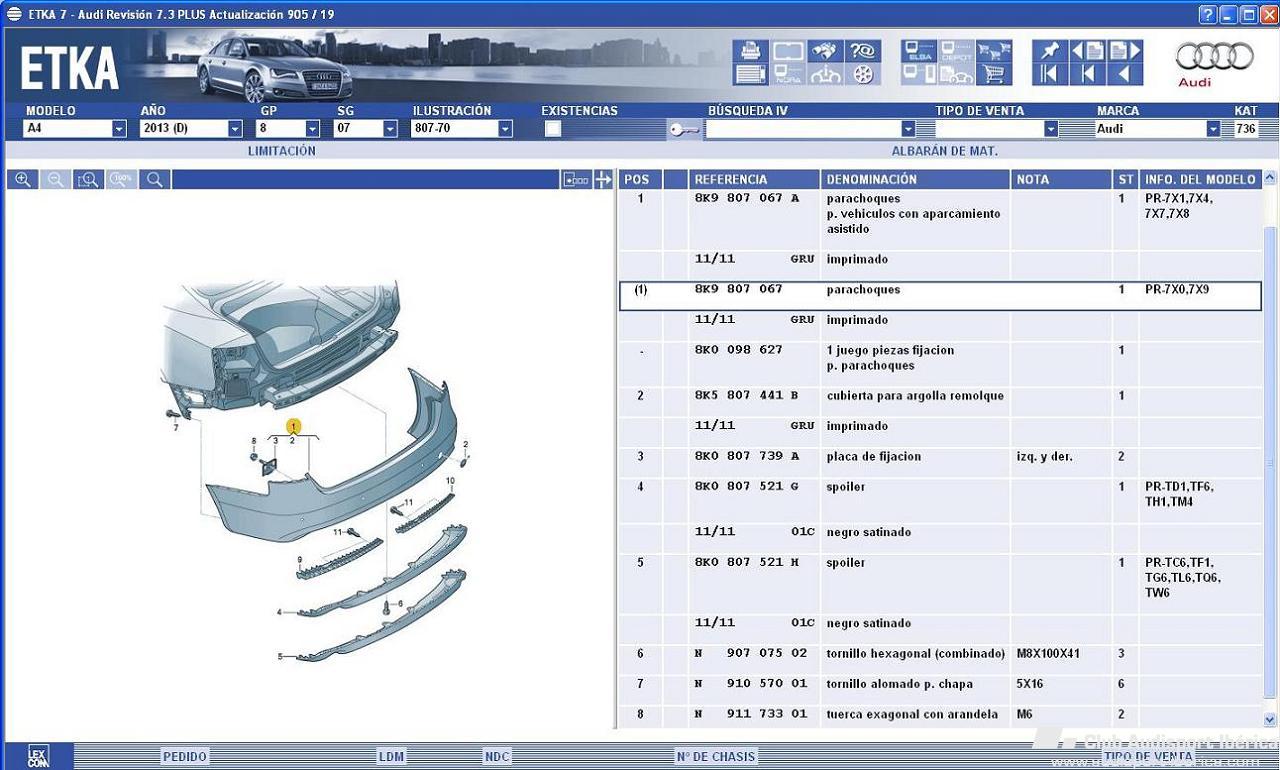Click the panel splitter arrow icon
Screen dimensions: 1280x770
[603, 179]
